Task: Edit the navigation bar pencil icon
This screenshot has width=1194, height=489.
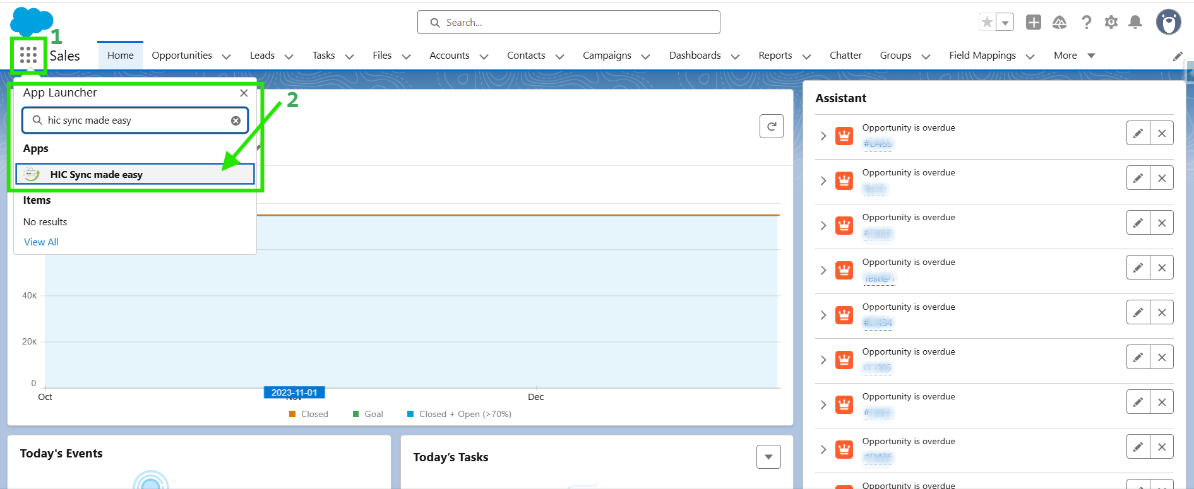Action: tap(1178, 56)
